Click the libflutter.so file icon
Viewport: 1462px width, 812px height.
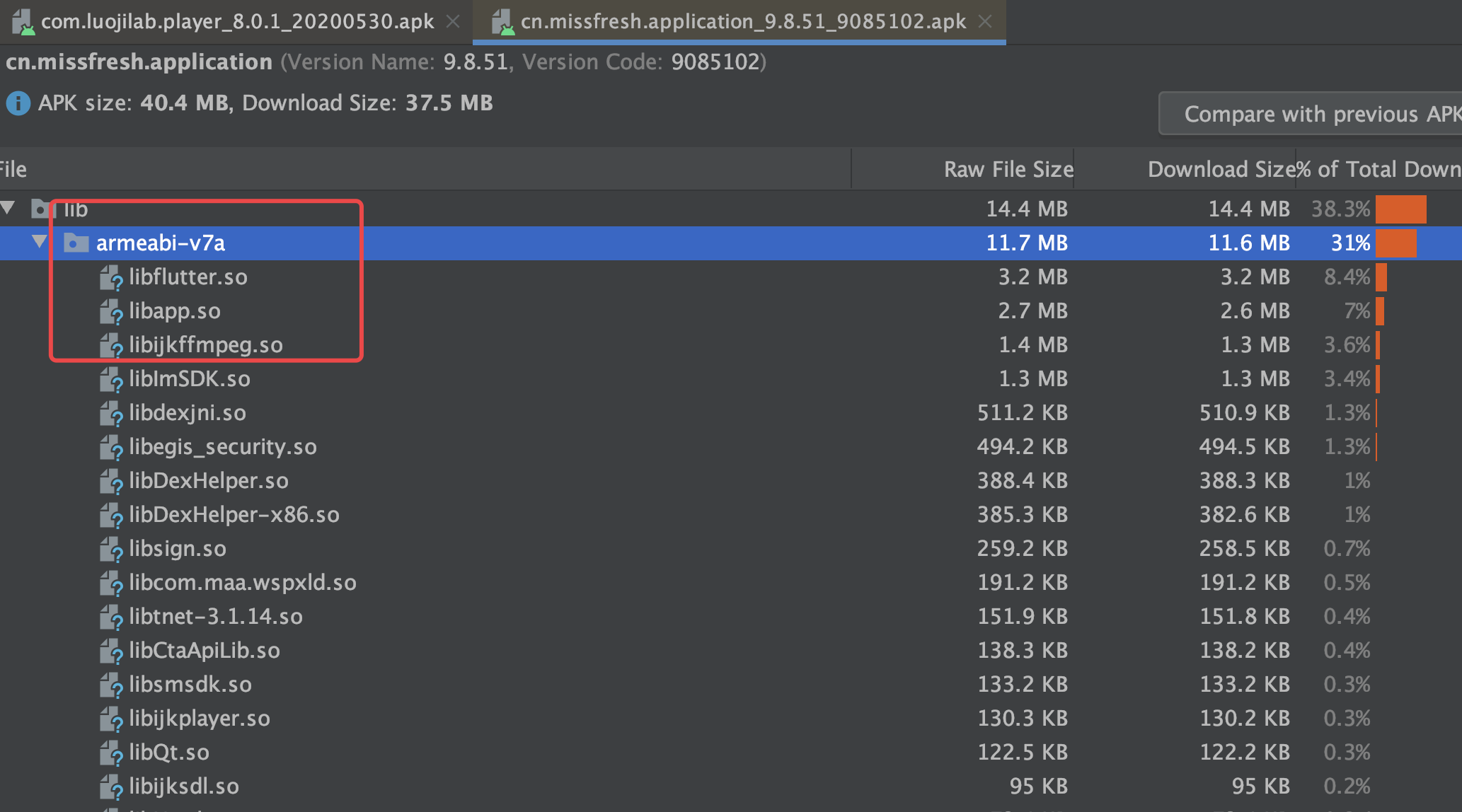tap(111, 277)
